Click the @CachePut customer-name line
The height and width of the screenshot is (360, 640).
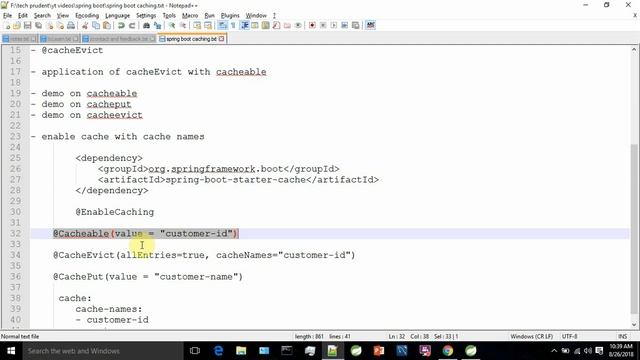click(x=148, y=277)
